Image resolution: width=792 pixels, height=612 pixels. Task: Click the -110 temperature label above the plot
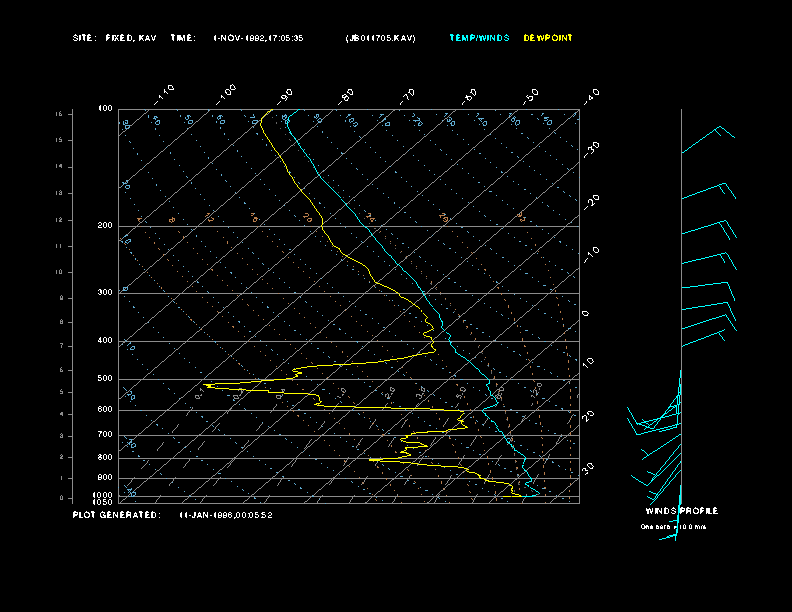[164, 95]
